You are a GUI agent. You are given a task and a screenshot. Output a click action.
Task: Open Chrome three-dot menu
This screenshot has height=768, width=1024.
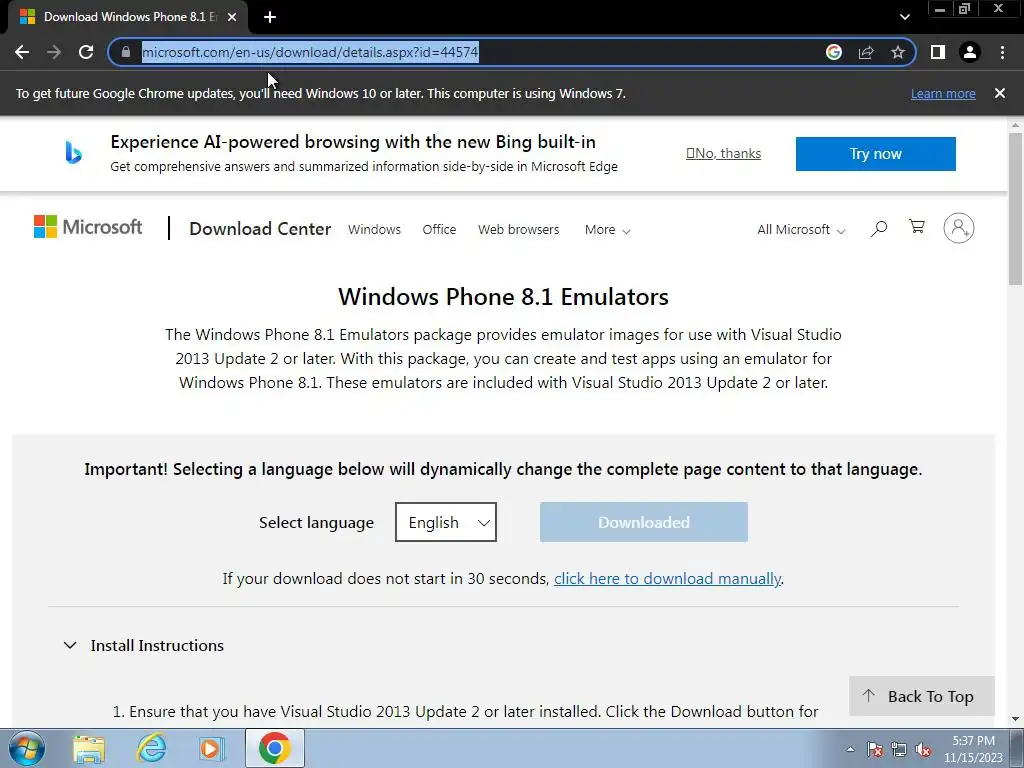(1002, 52)
